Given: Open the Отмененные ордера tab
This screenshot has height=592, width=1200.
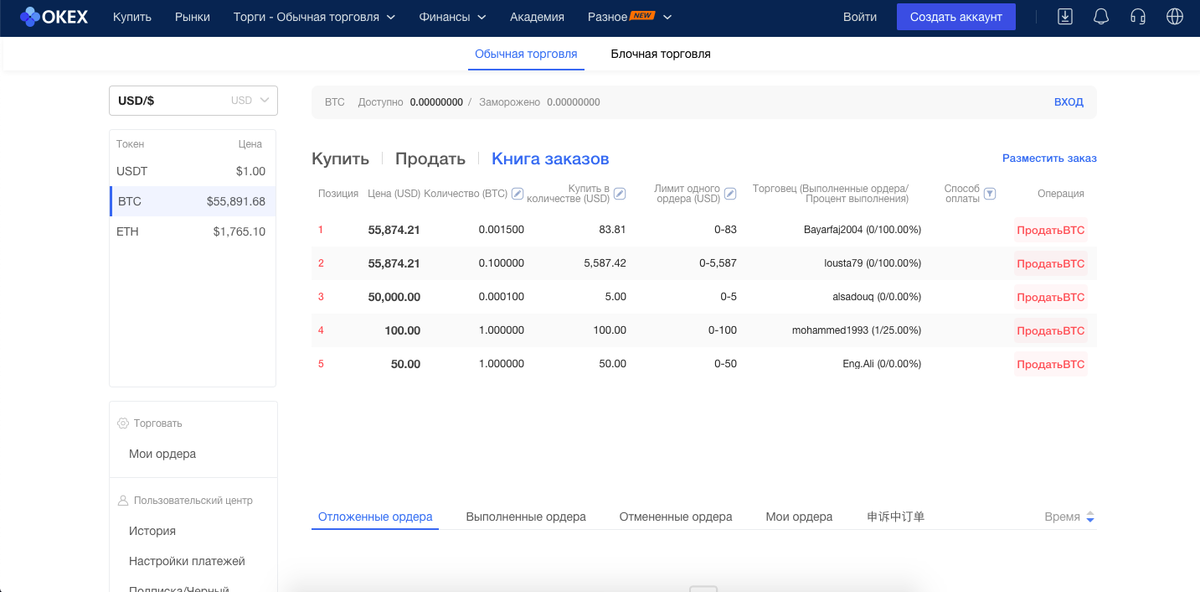Looking at the screenshot, I should pos(676,517).
